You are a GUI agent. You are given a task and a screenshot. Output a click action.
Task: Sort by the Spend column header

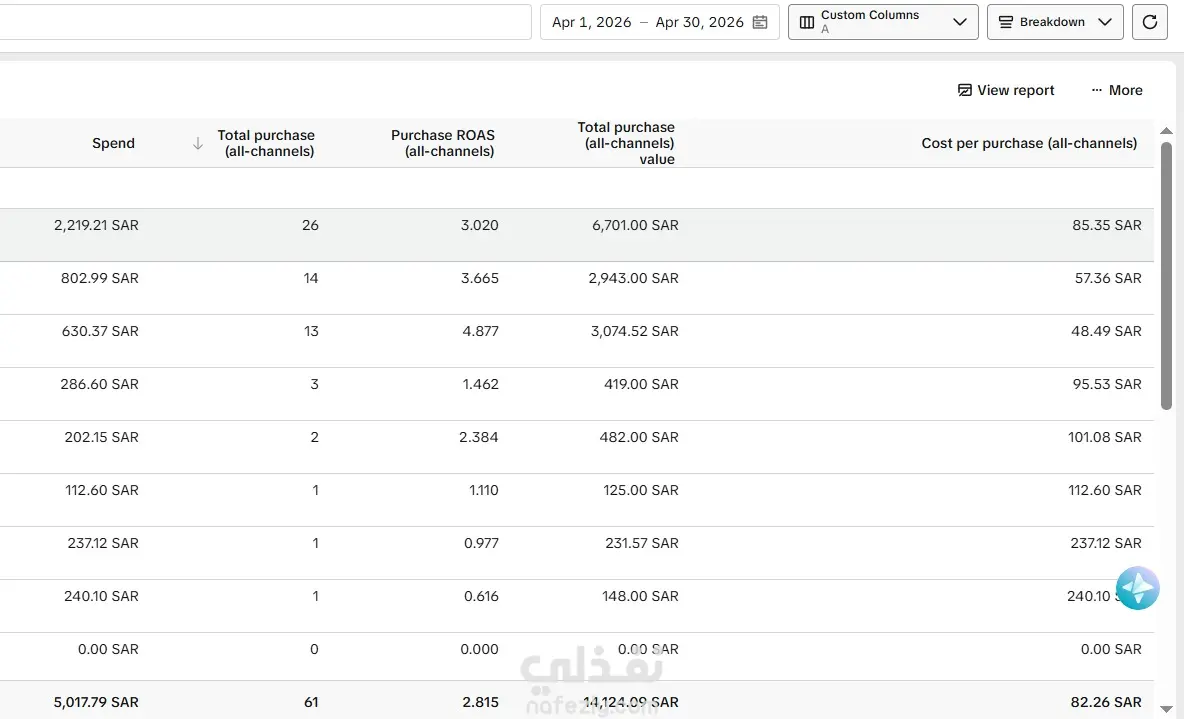[113, 143]
